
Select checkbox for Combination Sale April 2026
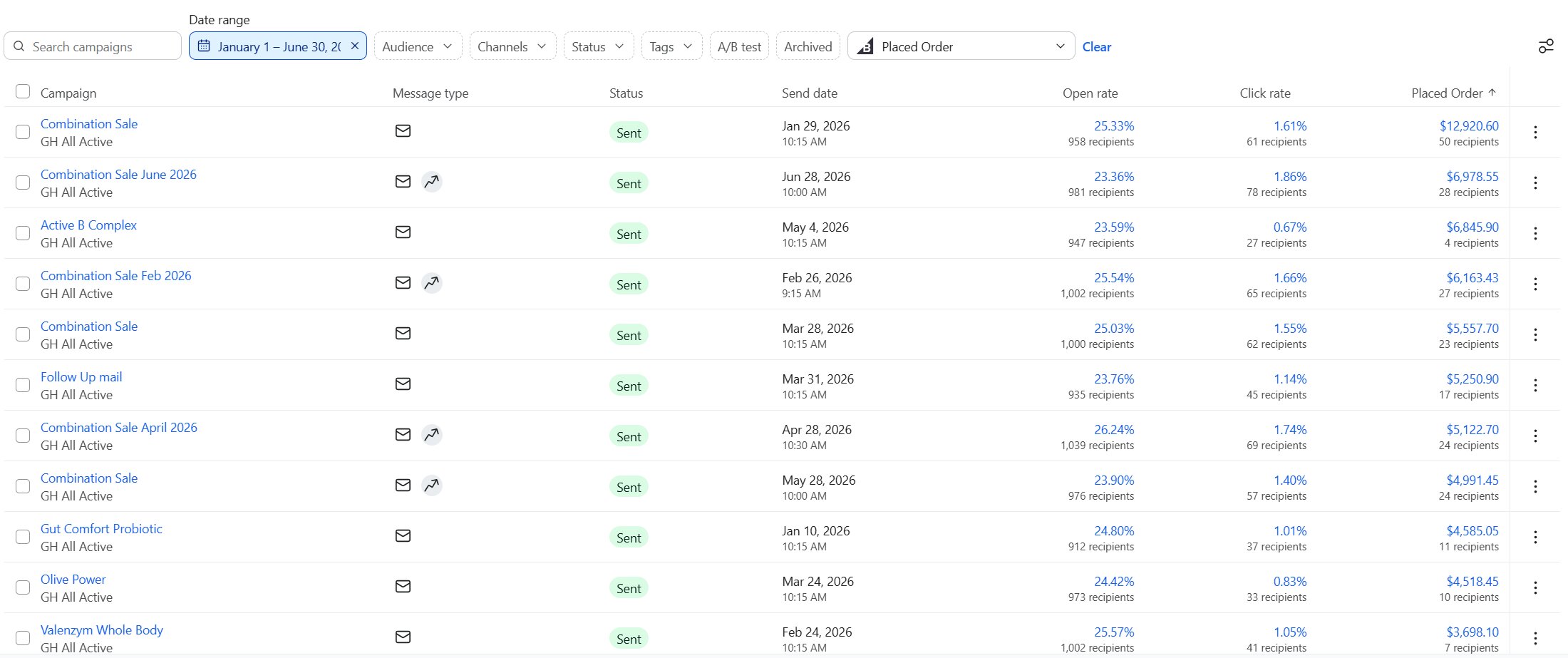point(23,436)
